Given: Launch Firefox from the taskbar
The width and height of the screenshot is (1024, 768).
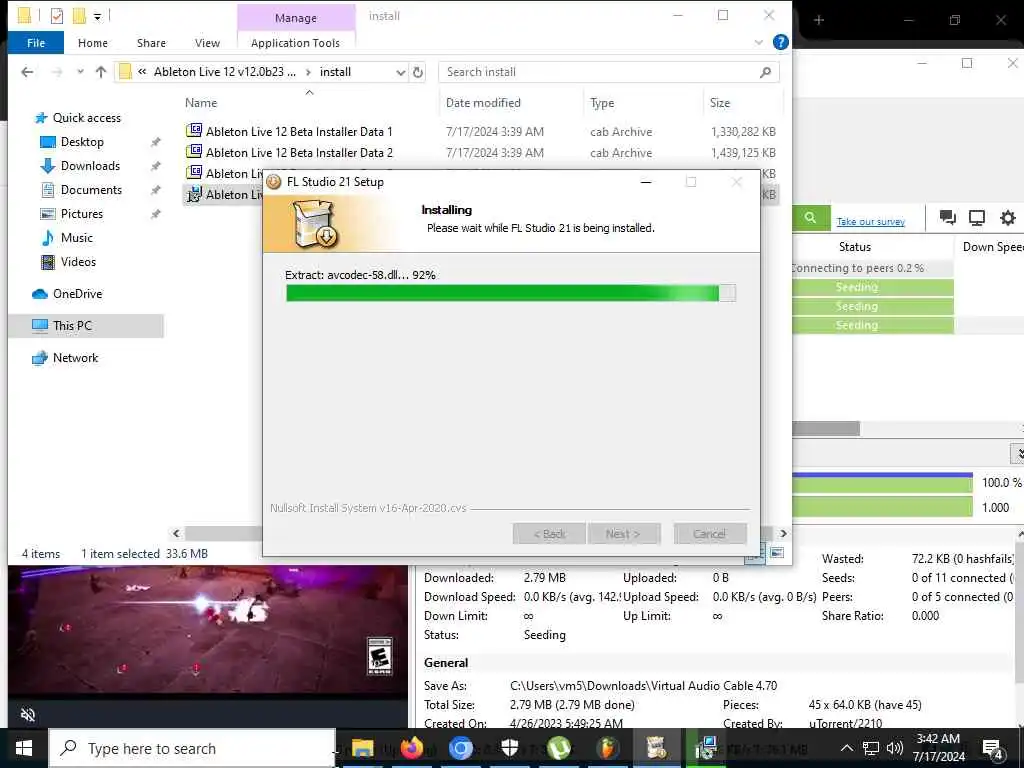Looking at the screenshot, I should pos(411,748).
